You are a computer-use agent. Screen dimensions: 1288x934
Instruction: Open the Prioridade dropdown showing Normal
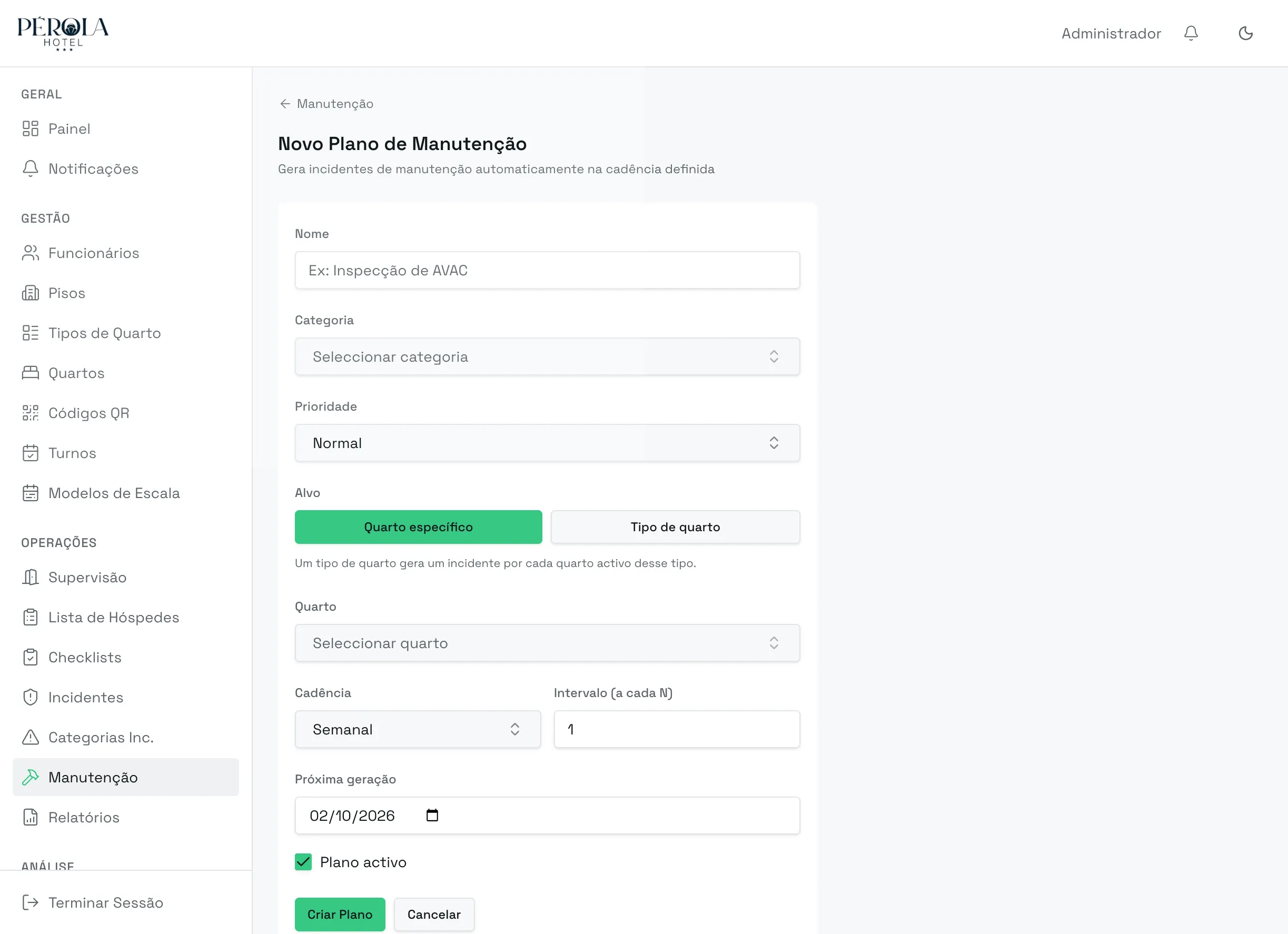[x=548, y=443]
